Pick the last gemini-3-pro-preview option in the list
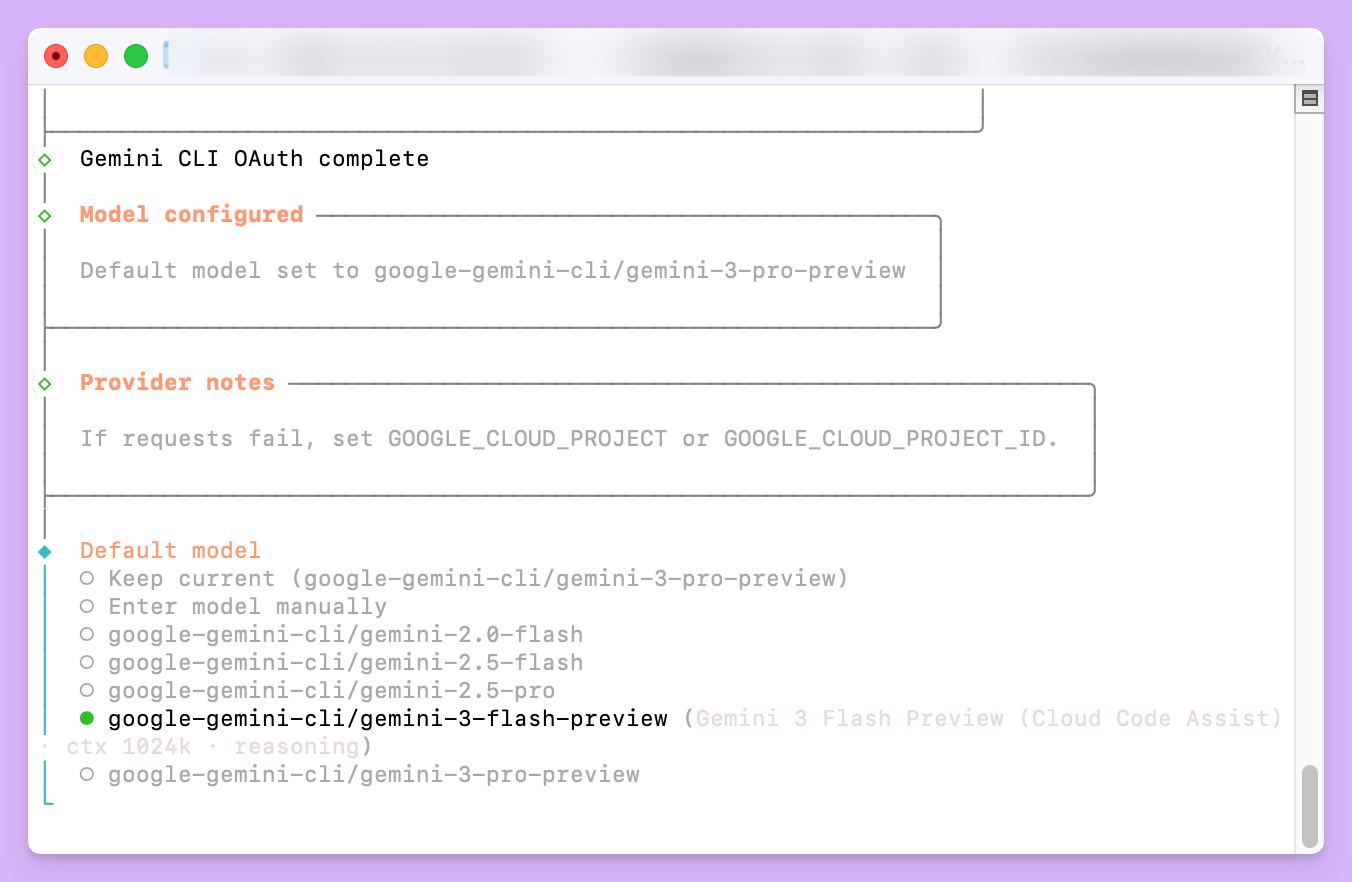Viewport: 1352px width, 882px height. (x=87, y=775)
